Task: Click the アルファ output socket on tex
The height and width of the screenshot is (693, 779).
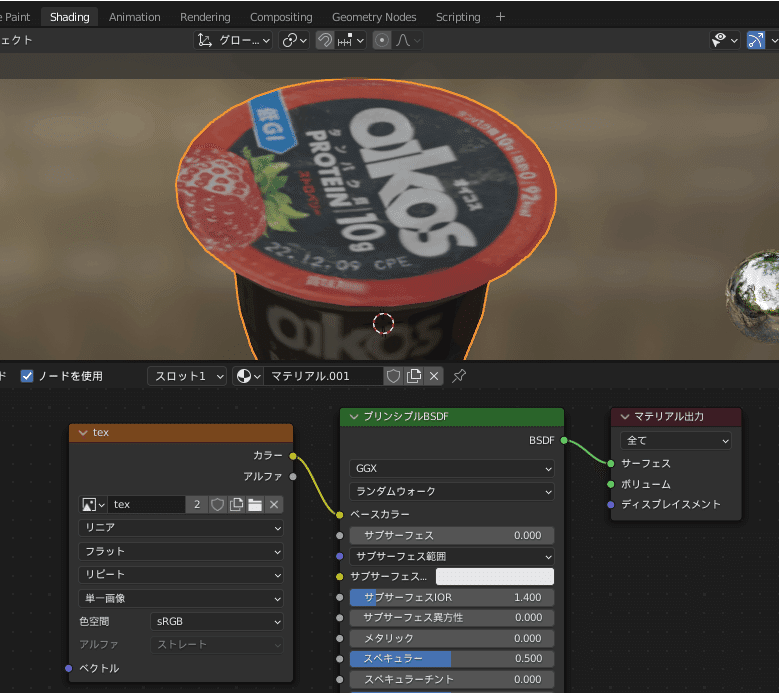Action: 293,477
